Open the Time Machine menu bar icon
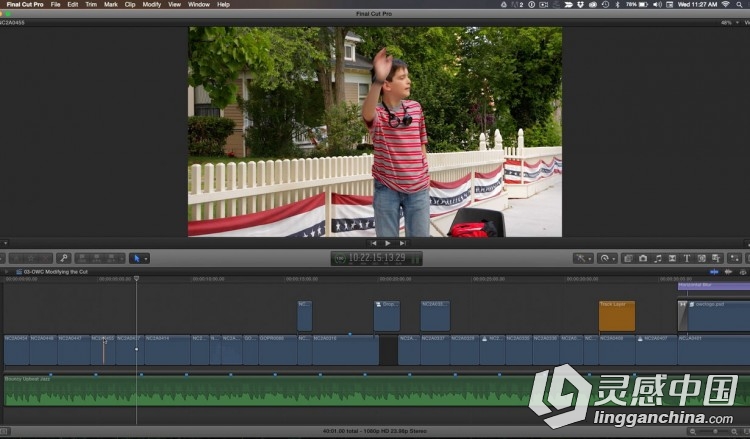The image size is (750, 439). [605, 4]
